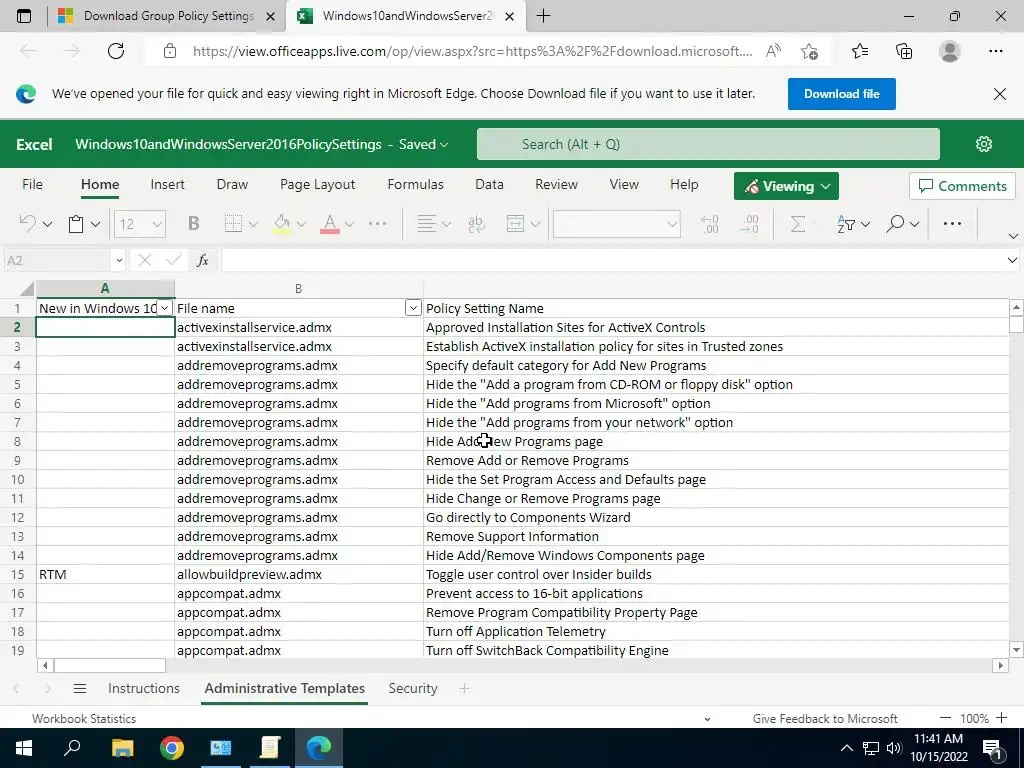Click the AutoSum sigma icon
Viewport: 1024px width, 768px height.
[797, 224]
